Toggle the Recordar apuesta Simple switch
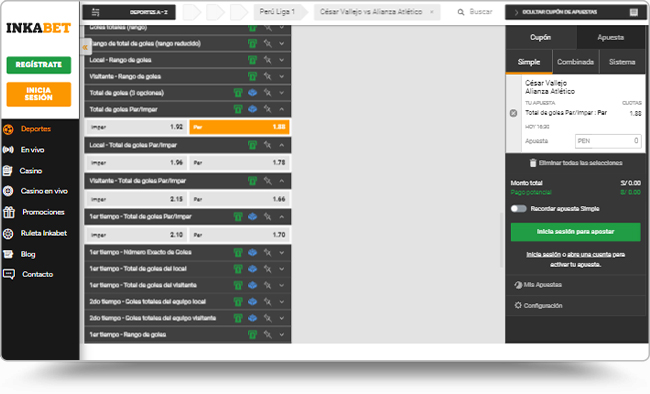Image resolution: width=650 pixels, height=394 pixels. coord(519,209)
